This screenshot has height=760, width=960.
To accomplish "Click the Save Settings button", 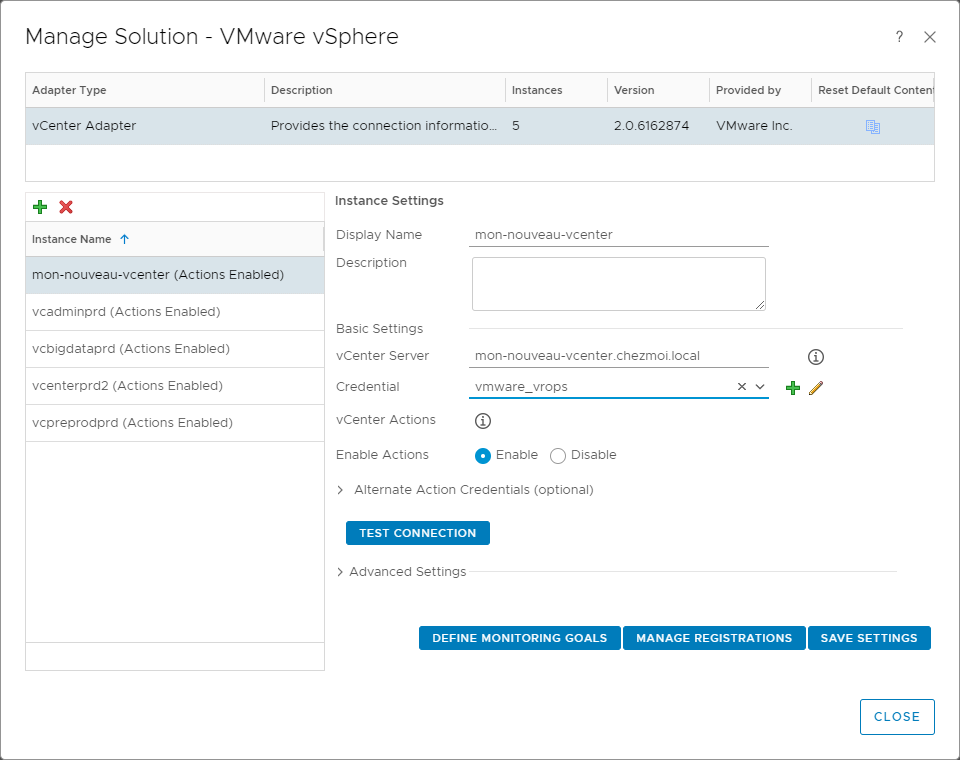I will tap(868, 638).
